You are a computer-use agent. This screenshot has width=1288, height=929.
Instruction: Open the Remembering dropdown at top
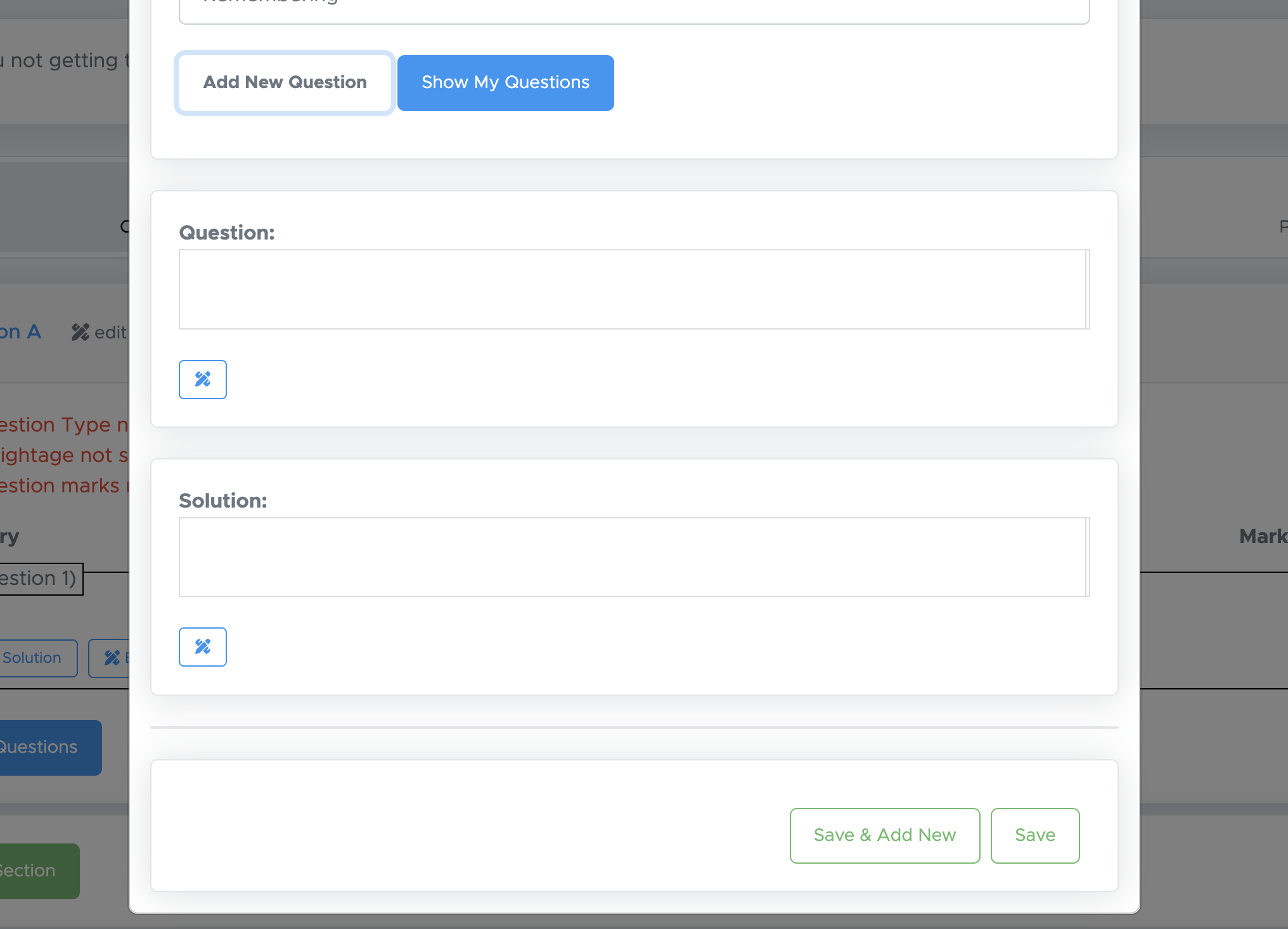pos(634,10)
